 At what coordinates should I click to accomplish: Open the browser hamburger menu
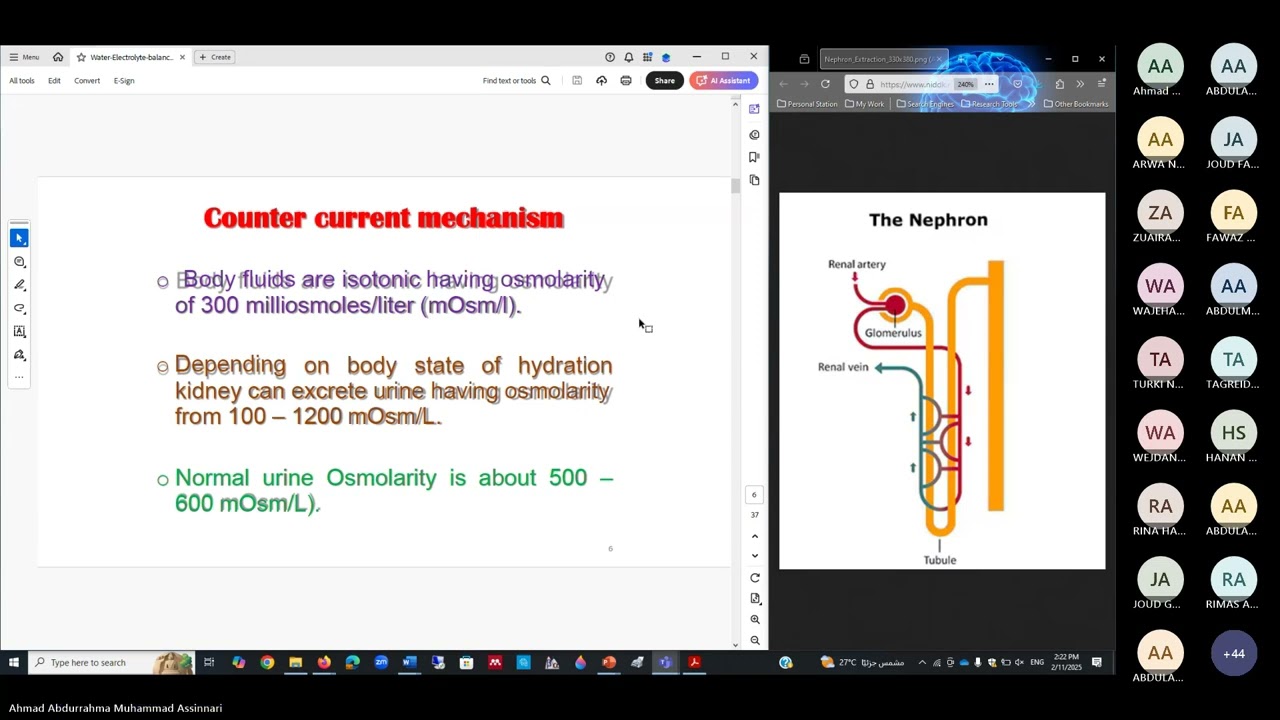point(1101,84)
